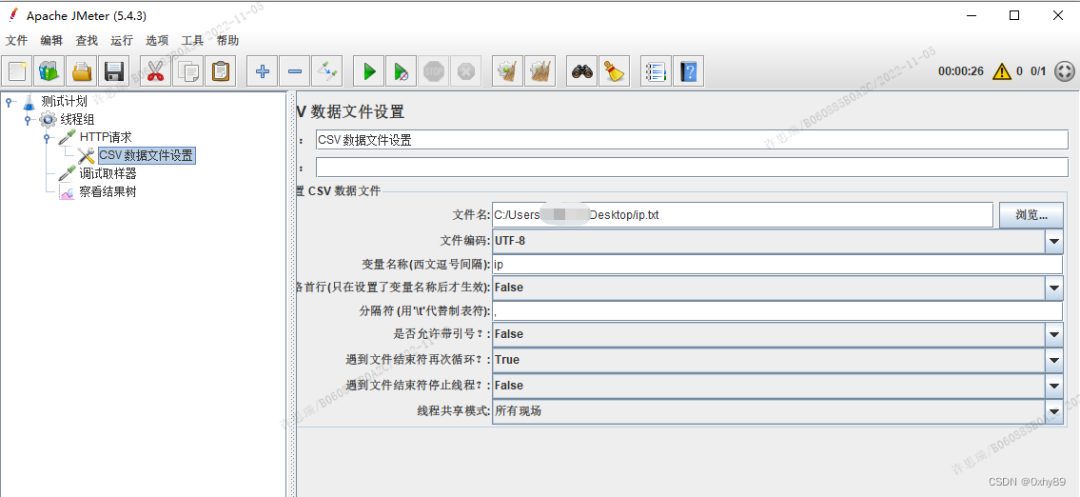Viewport: 1080px width, 497px height.
Task: Toggle enable/disable element icon
Action: coord(326,71)
